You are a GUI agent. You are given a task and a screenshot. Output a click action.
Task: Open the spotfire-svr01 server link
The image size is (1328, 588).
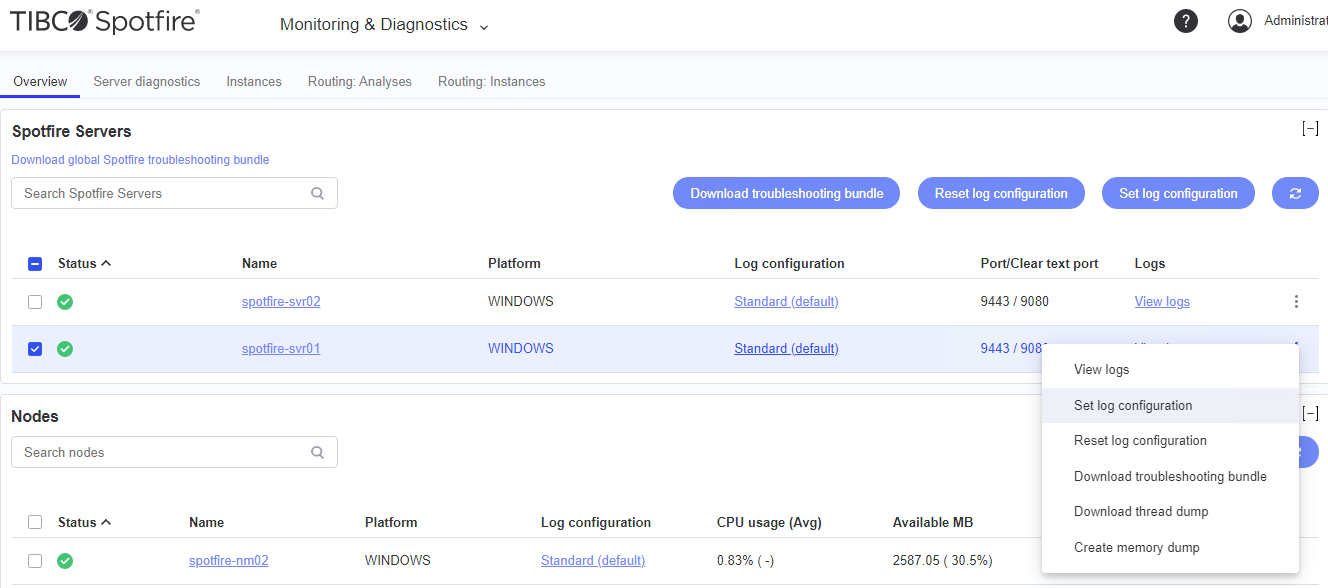click(x=281, y=349)
